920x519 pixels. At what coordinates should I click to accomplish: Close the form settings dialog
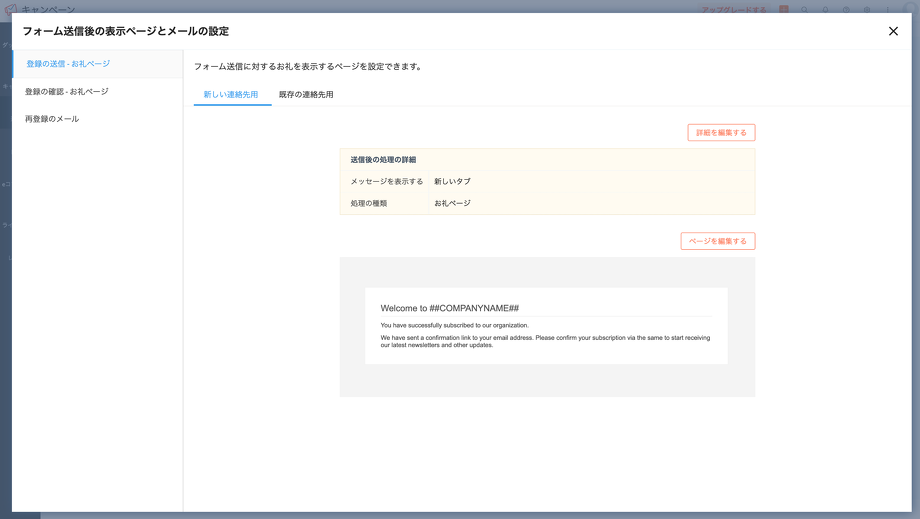point(893,31)
